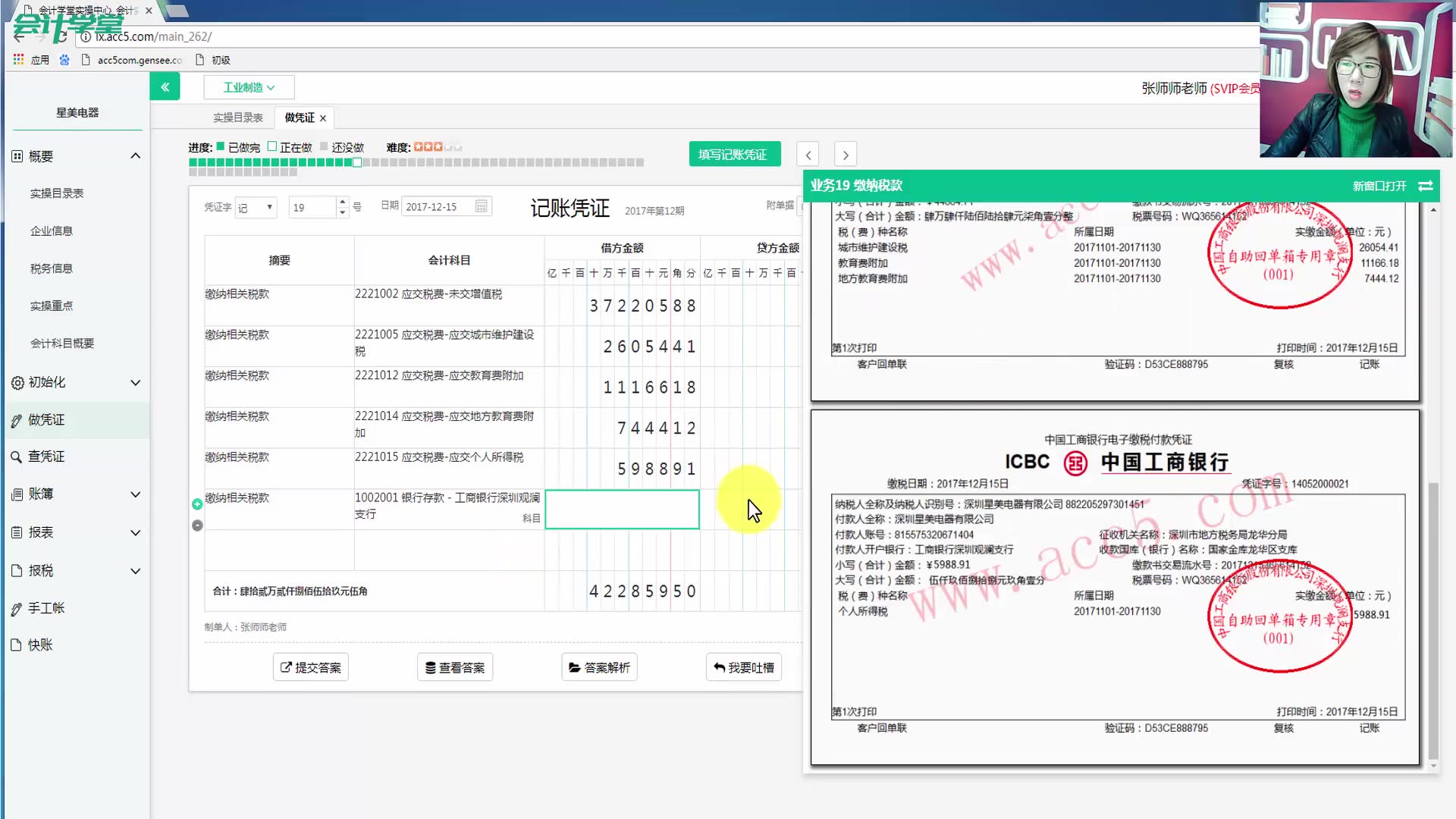The width and height of the screenshot is (1456, 819).
Task: Open the 报税 tax filing icon
Action: click(x=17, y=570)
